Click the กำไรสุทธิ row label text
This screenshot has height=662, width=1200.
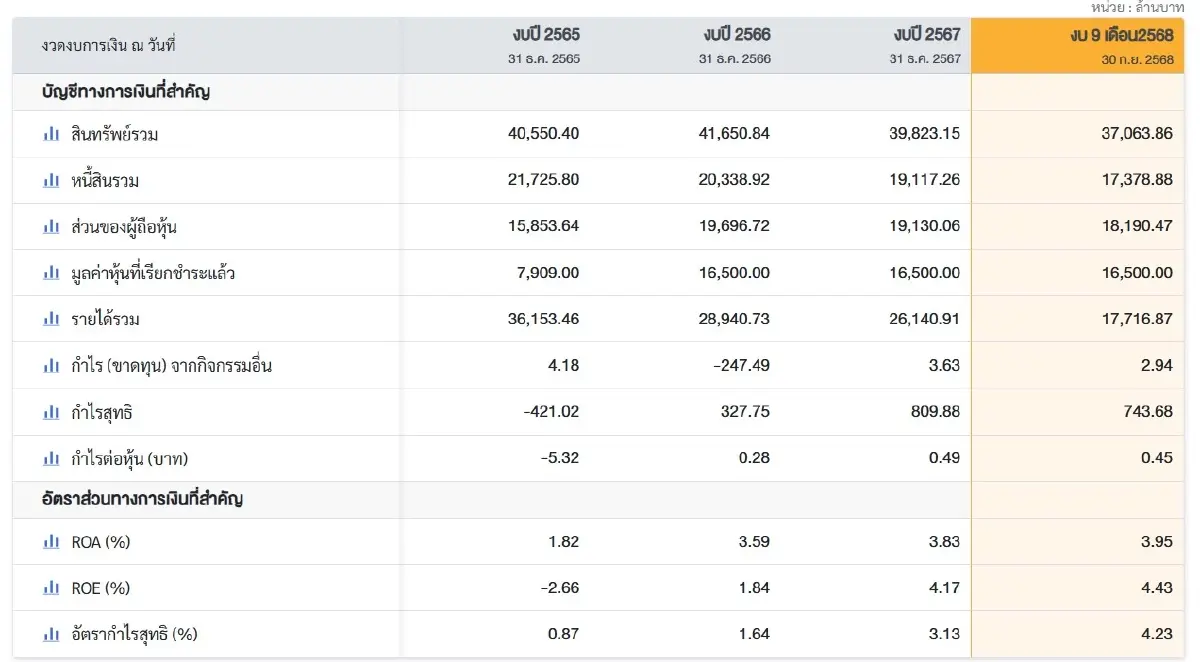tap(102, 412)
